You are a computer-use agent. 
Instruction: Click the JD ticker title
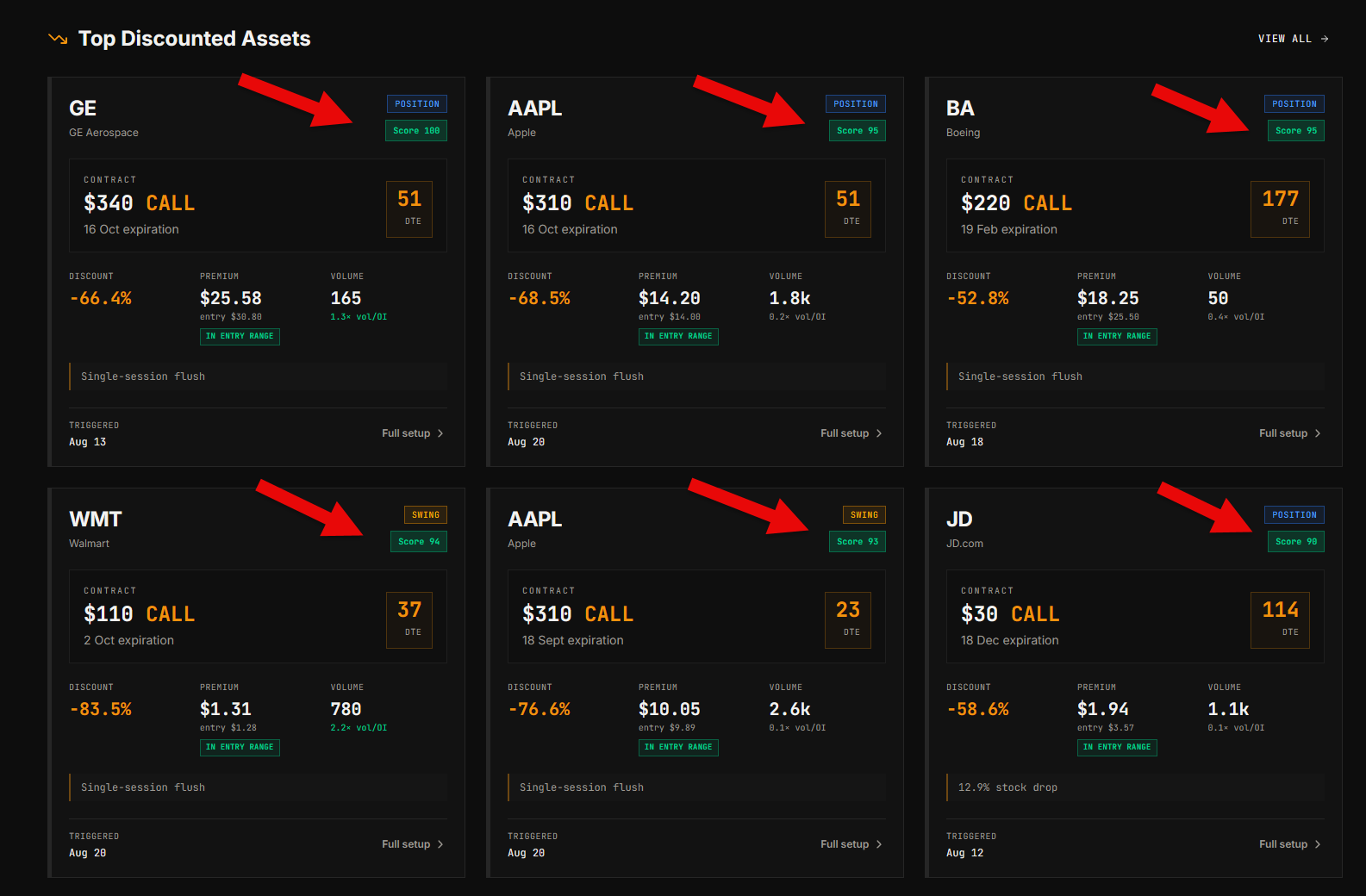pos(959,520)
